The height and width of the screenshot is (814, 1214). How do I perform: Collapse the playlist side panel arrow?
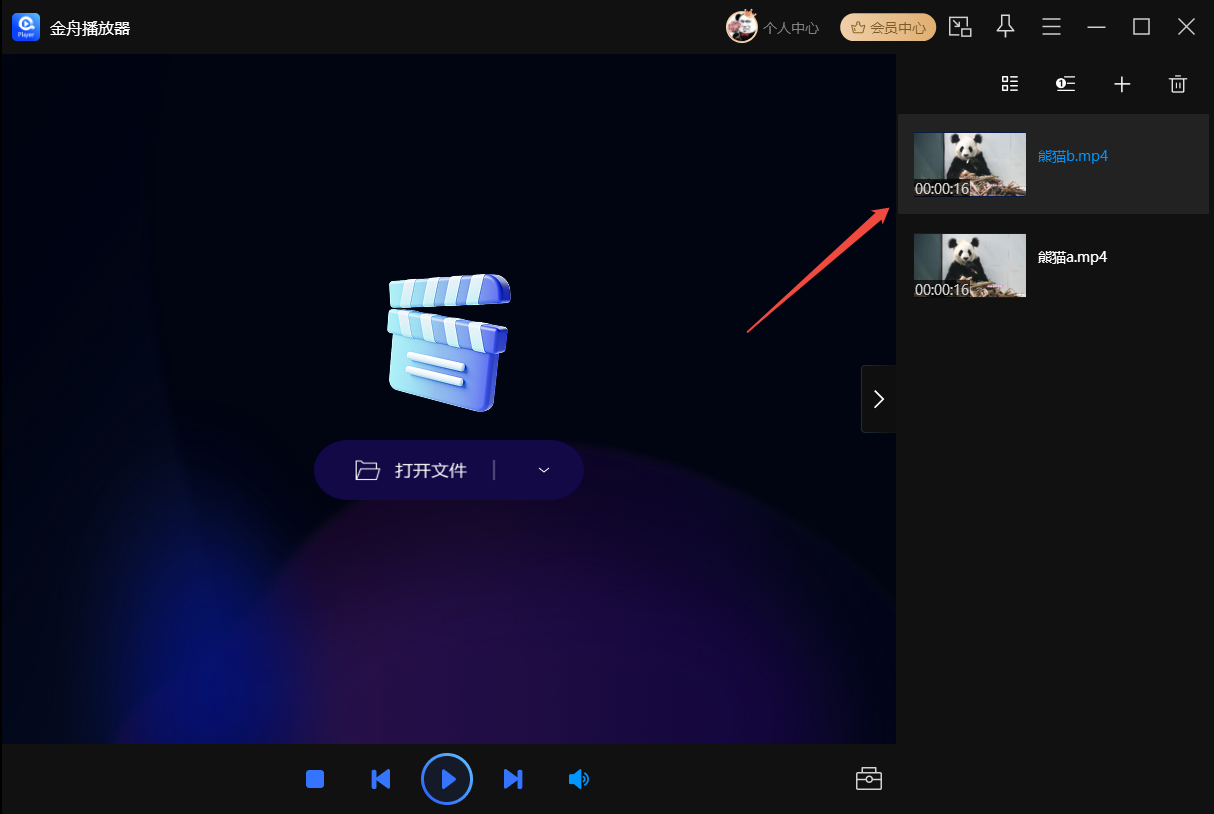pyautogui.click(x=878, y=399)
